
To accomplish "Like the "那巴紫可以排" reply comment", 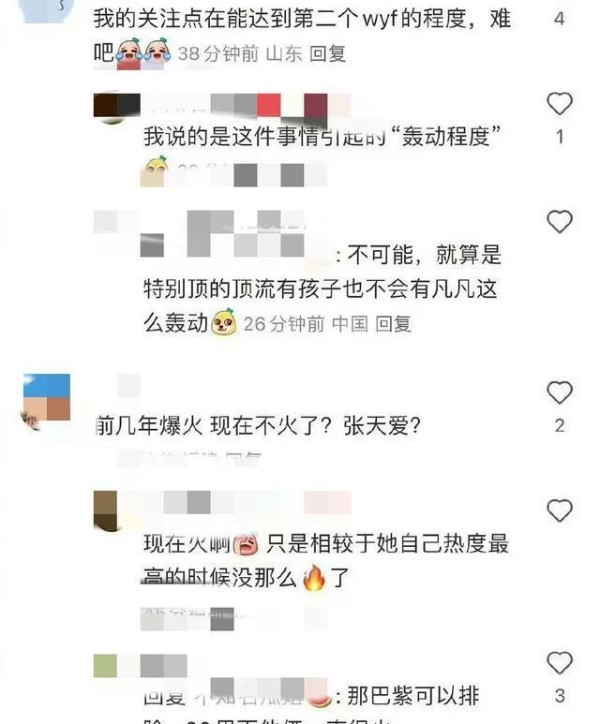I will (x=559, y=663).
